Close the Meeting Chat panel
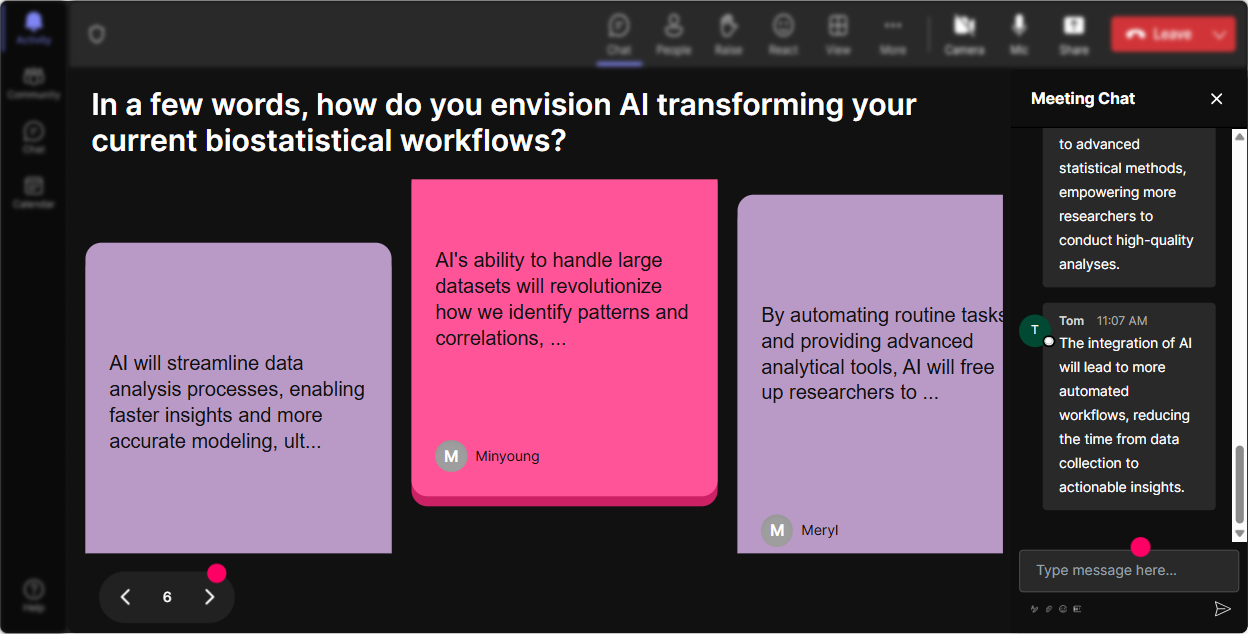1248x634 pixels. (x=1216, y=99)
